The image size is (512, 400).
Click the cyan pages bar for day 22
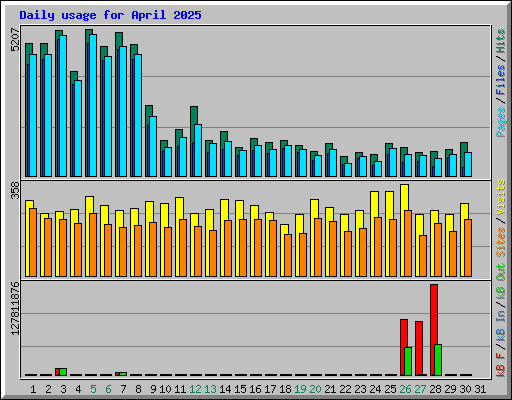point(348,170)
